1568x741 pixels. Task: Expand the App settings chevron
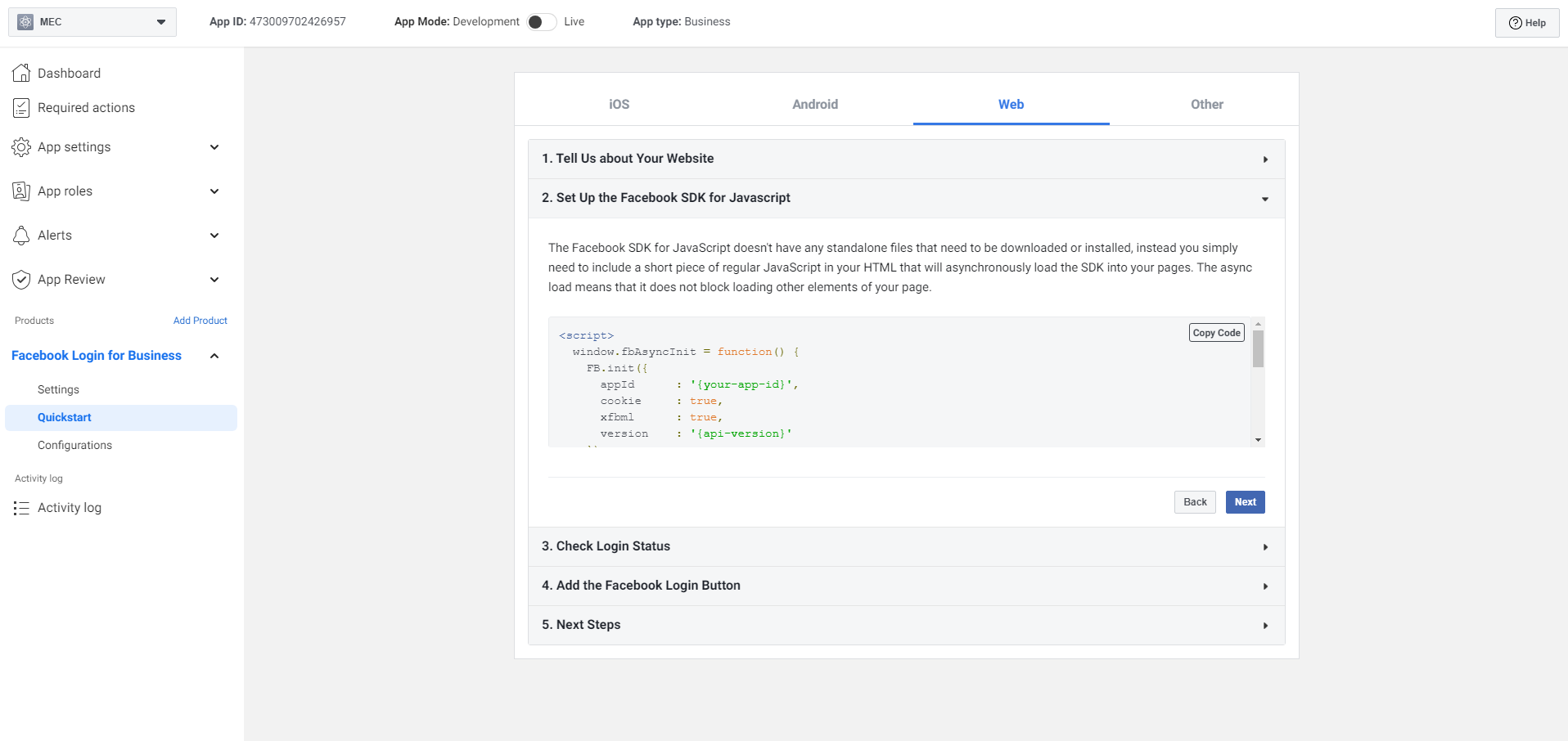[x=214, y=147]
